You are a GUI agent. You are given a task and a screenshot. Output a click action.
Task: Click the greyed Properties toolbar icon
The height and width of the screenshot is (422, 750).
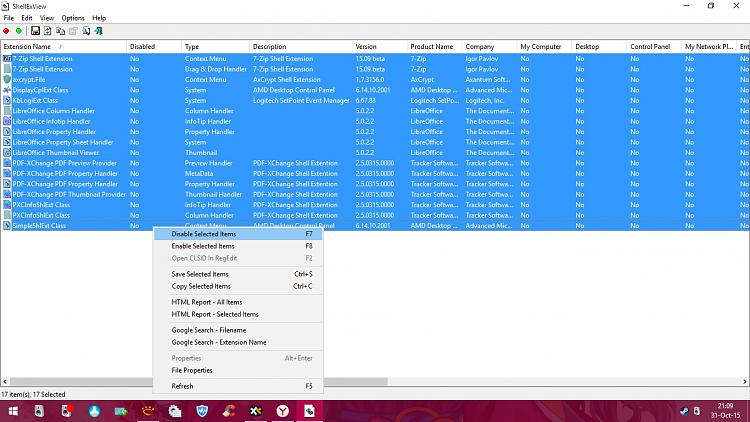[73, 31]
